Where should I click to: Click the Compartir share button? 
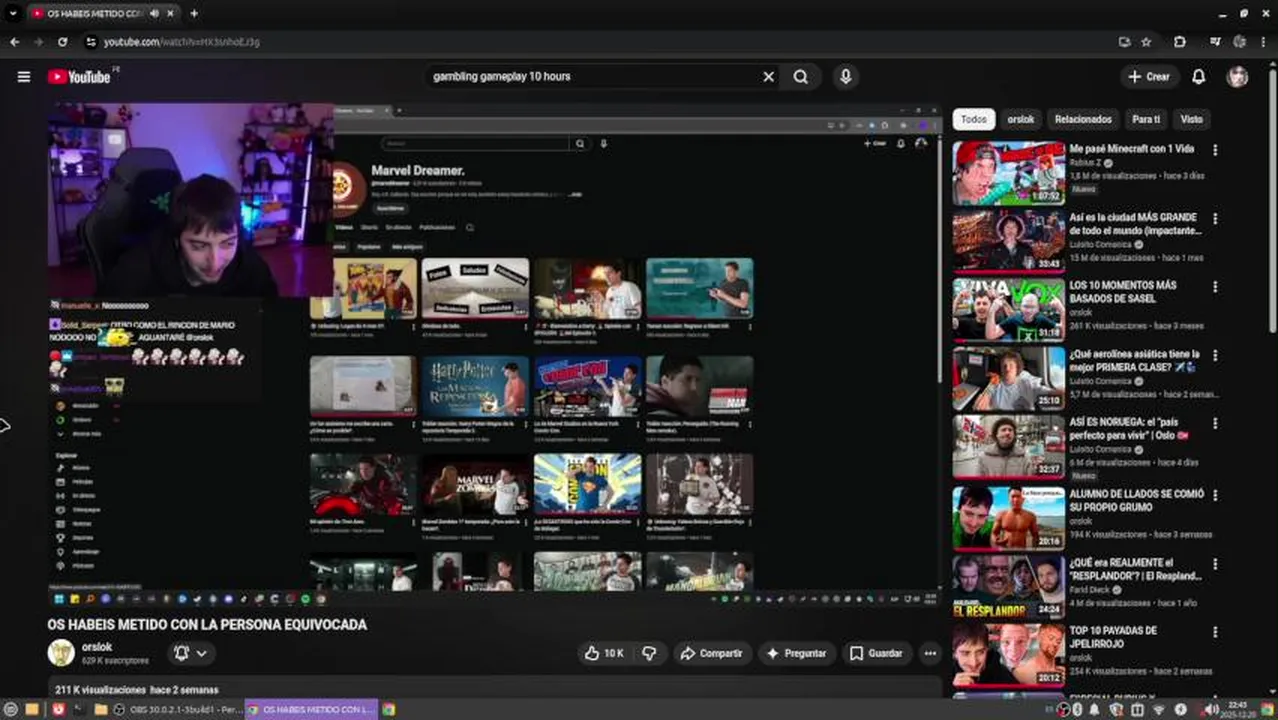[x=712, y=653]
